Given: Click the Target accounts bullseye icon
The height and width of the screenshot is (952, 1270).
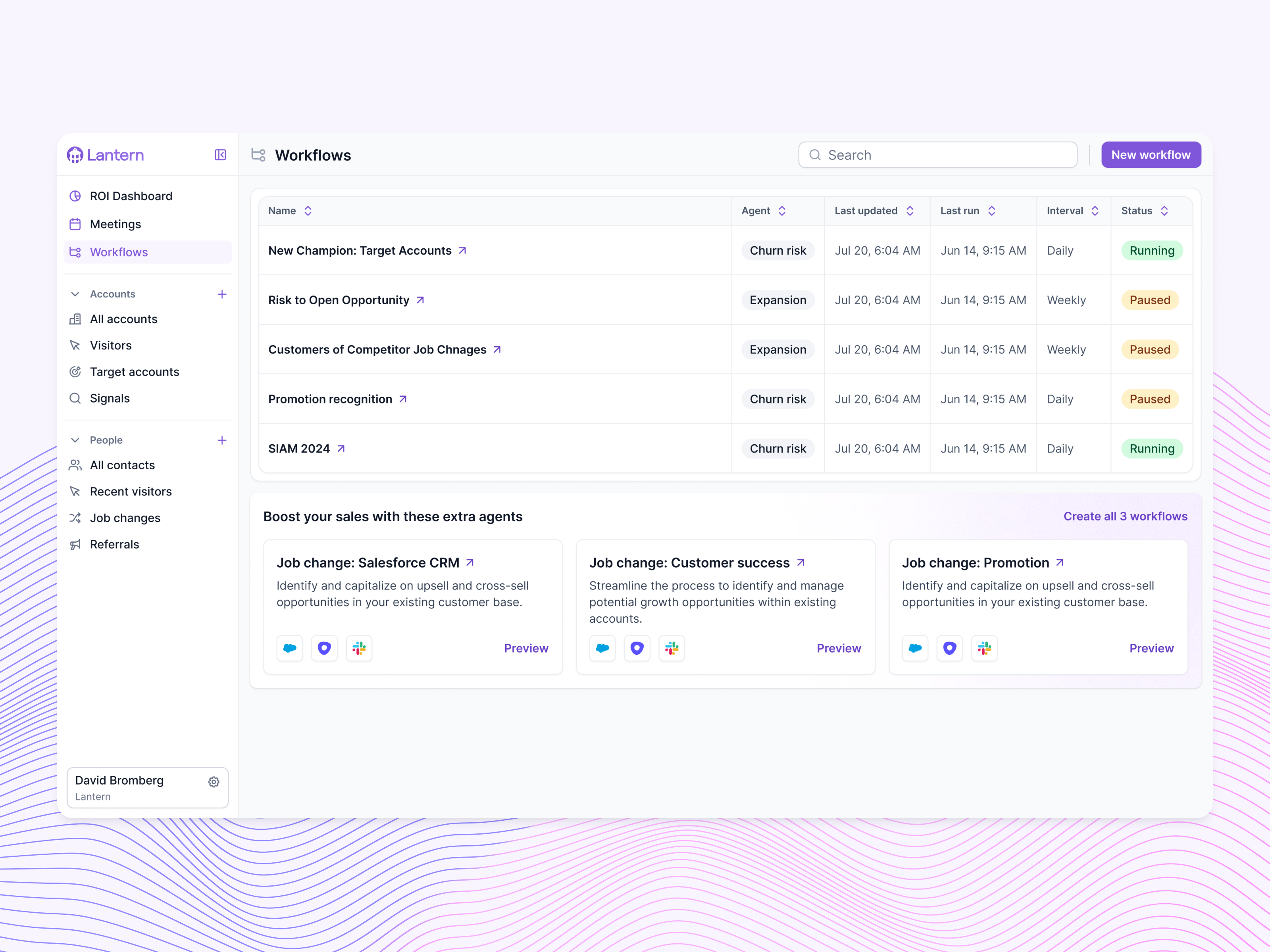Looking at the screenshot, I should [75, 372].
